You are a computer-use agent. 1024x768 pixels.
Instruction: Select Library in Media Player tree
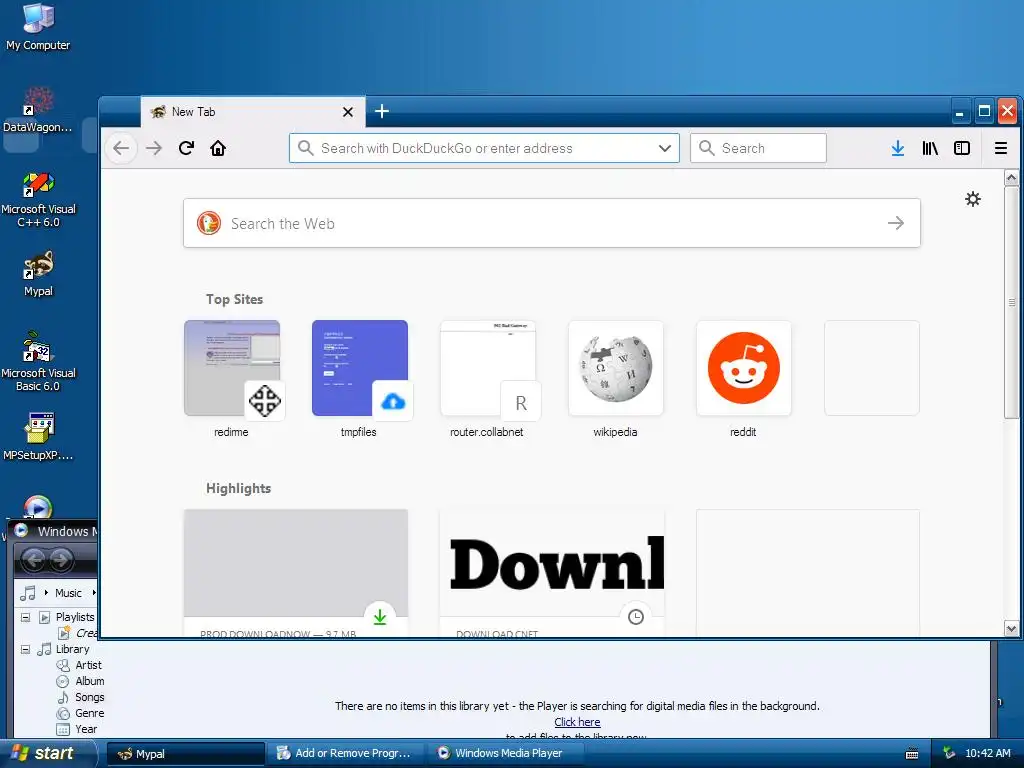click(x=72, y=649)
